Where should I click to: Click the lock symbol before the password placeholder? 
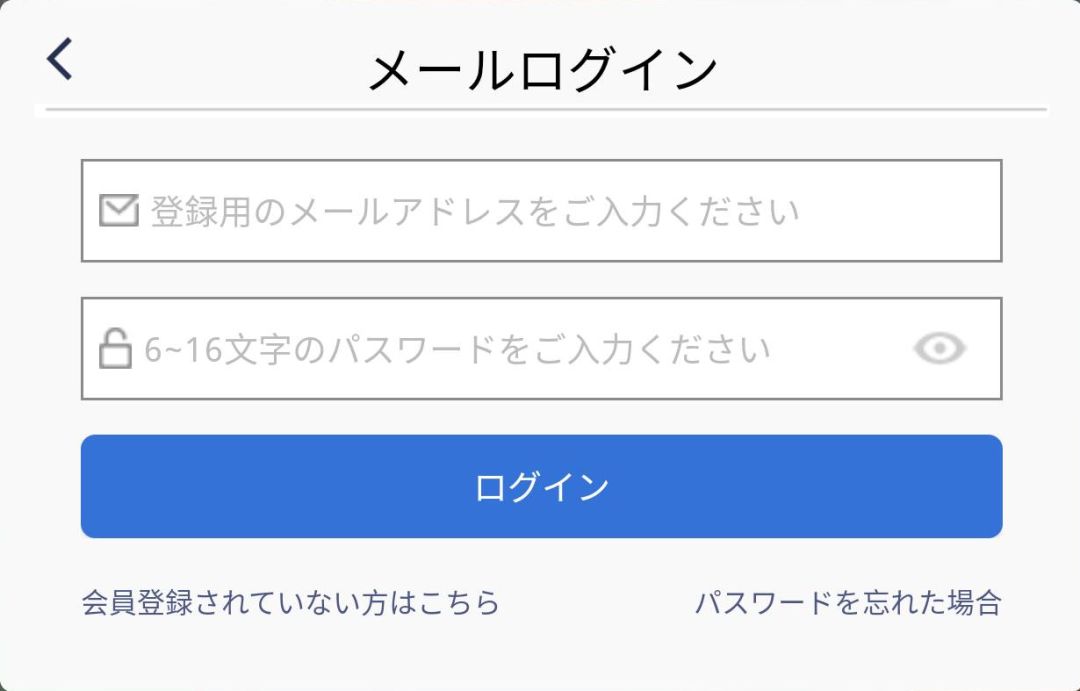[x=115, y=346]
